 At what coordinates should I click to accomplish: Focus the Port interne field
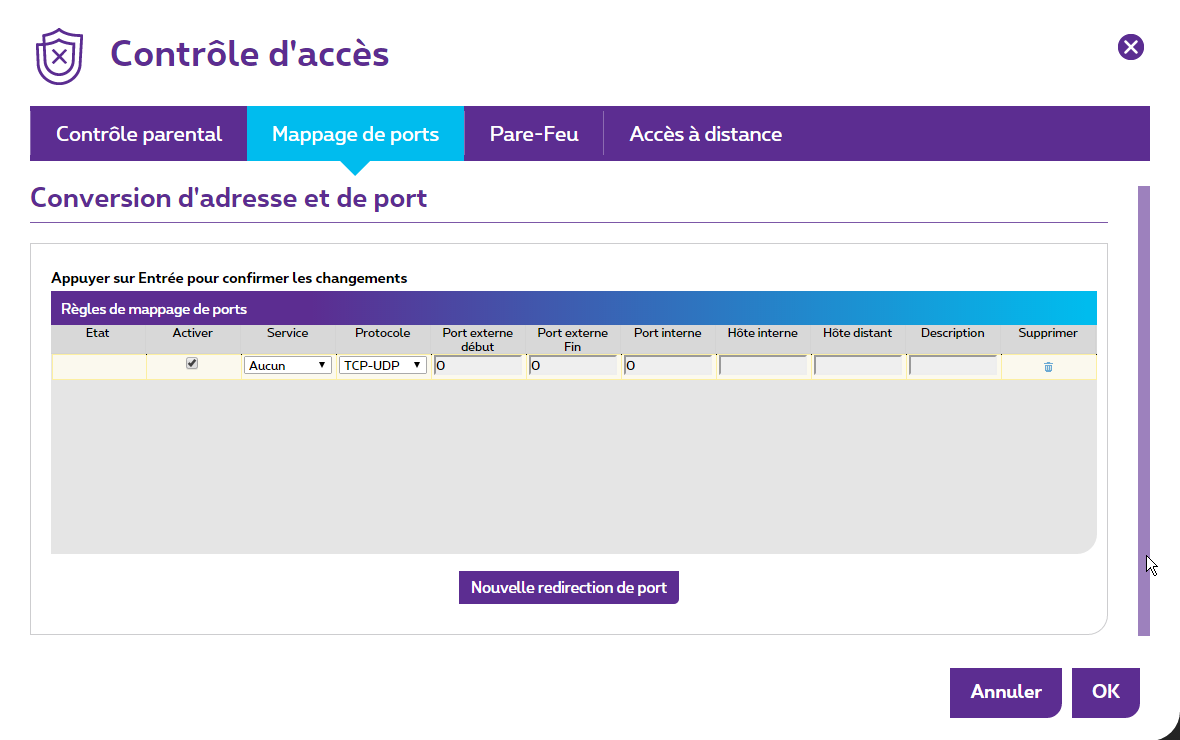668,366
